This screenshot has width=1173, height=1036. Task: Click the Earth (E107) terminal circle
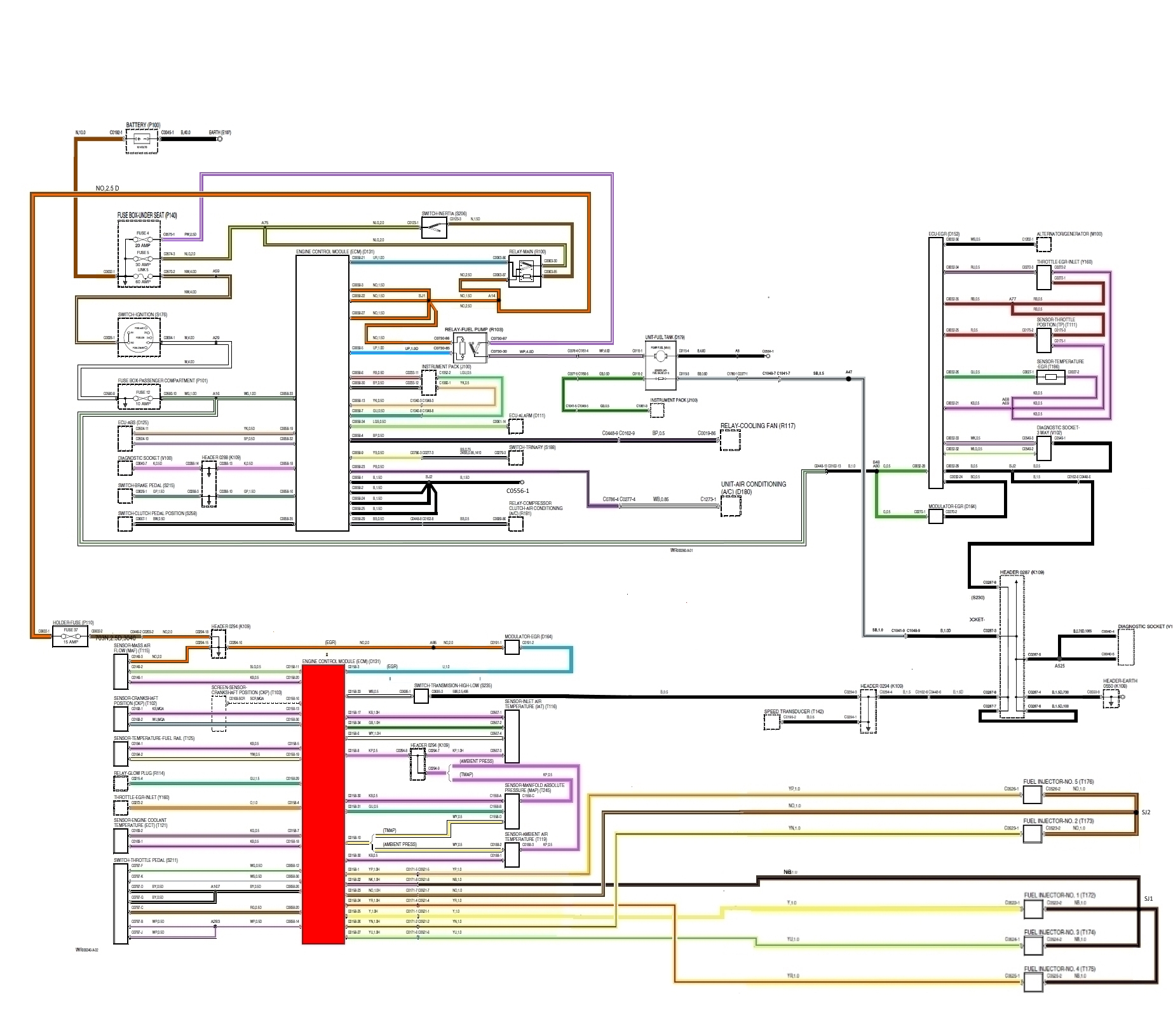click(220, 138)
